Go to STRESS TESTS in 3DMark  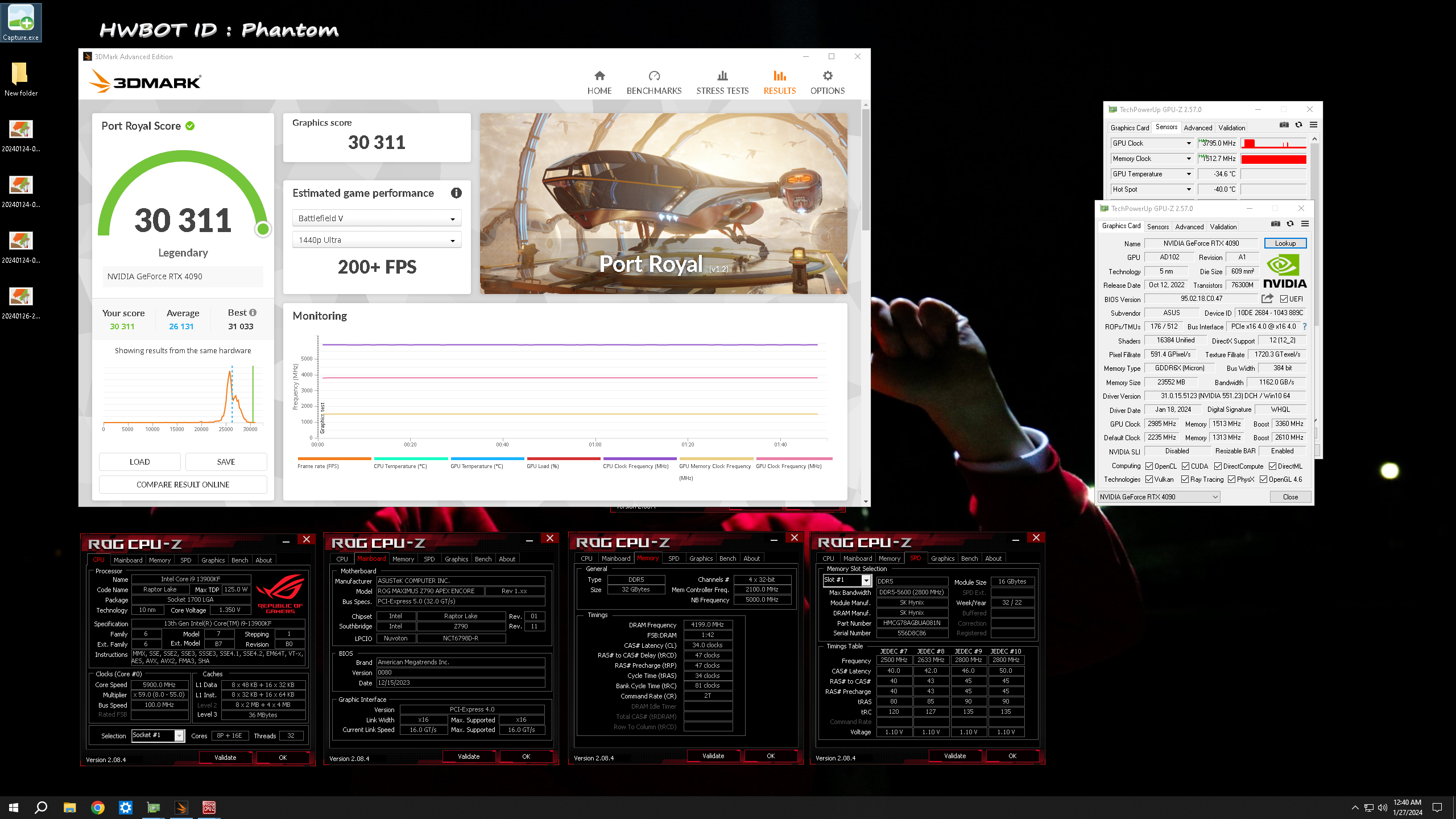pyautogui.click(x=722, y=82)
